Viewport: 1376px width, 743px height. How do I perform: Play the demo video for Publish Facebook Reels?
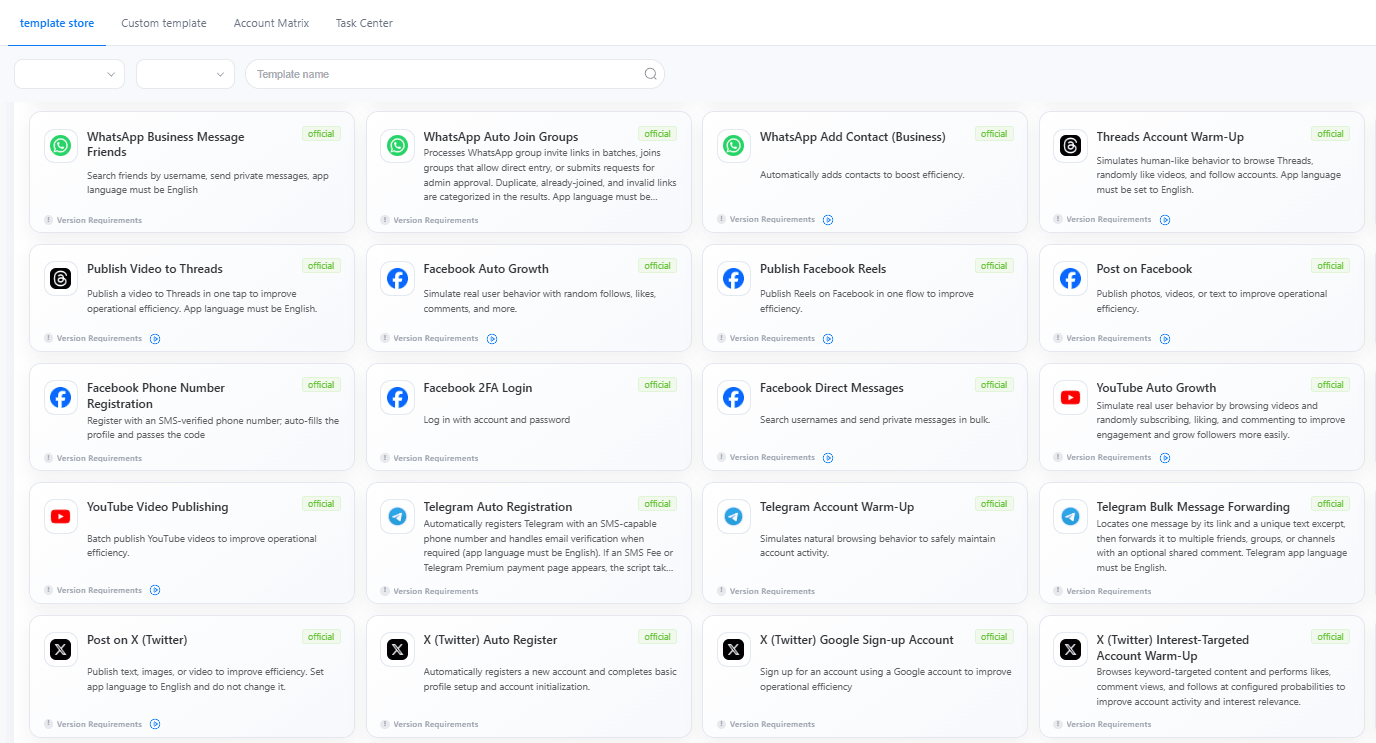coord(828,339)
